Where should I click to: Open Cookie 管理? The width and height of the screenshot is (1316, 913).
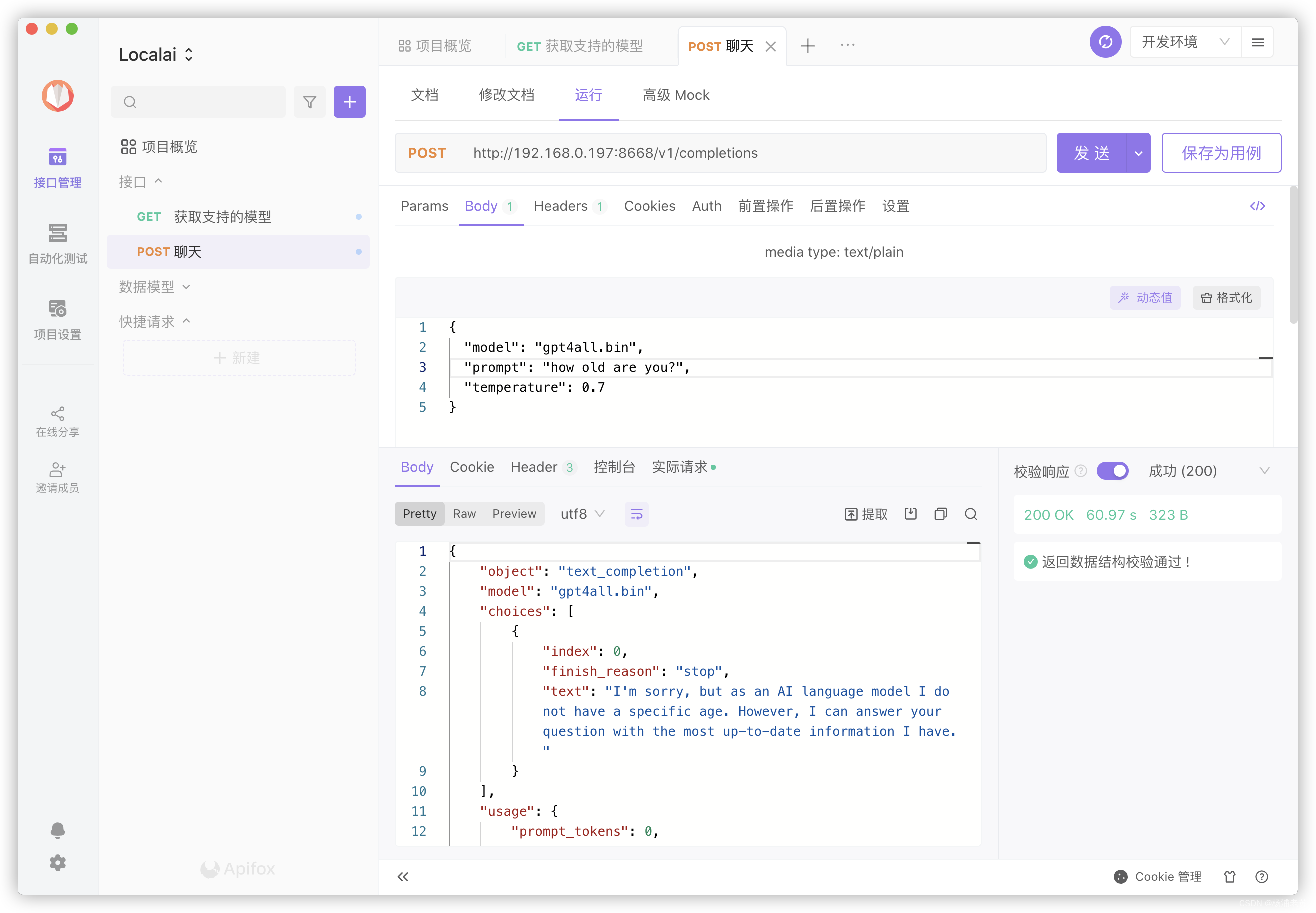tap(1157, 877)
